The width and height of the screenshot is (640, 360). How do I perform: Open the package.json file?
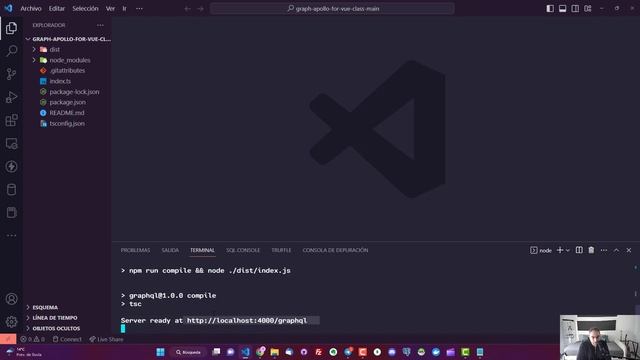[x=68, y=102]
